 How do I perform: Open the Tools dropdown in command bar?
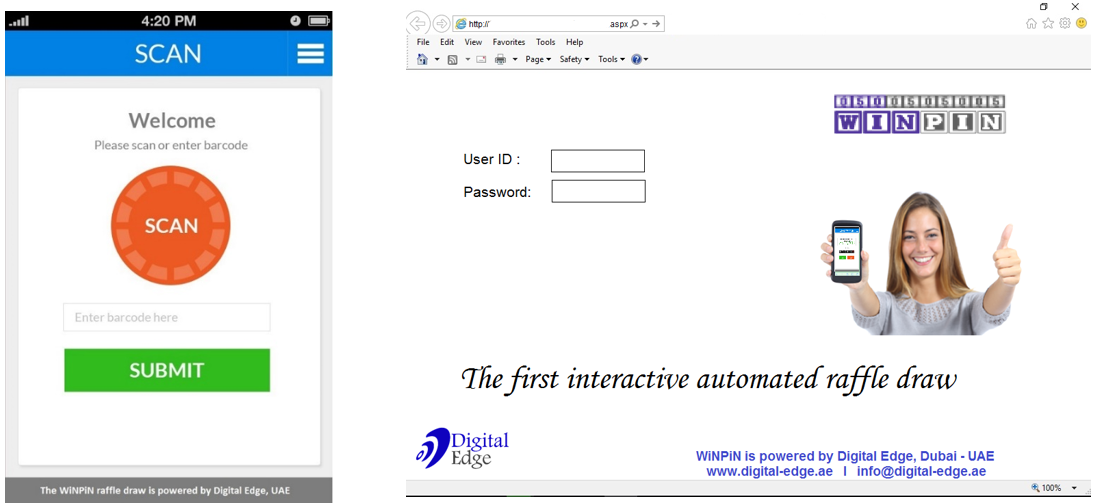(x=611, y=60)
